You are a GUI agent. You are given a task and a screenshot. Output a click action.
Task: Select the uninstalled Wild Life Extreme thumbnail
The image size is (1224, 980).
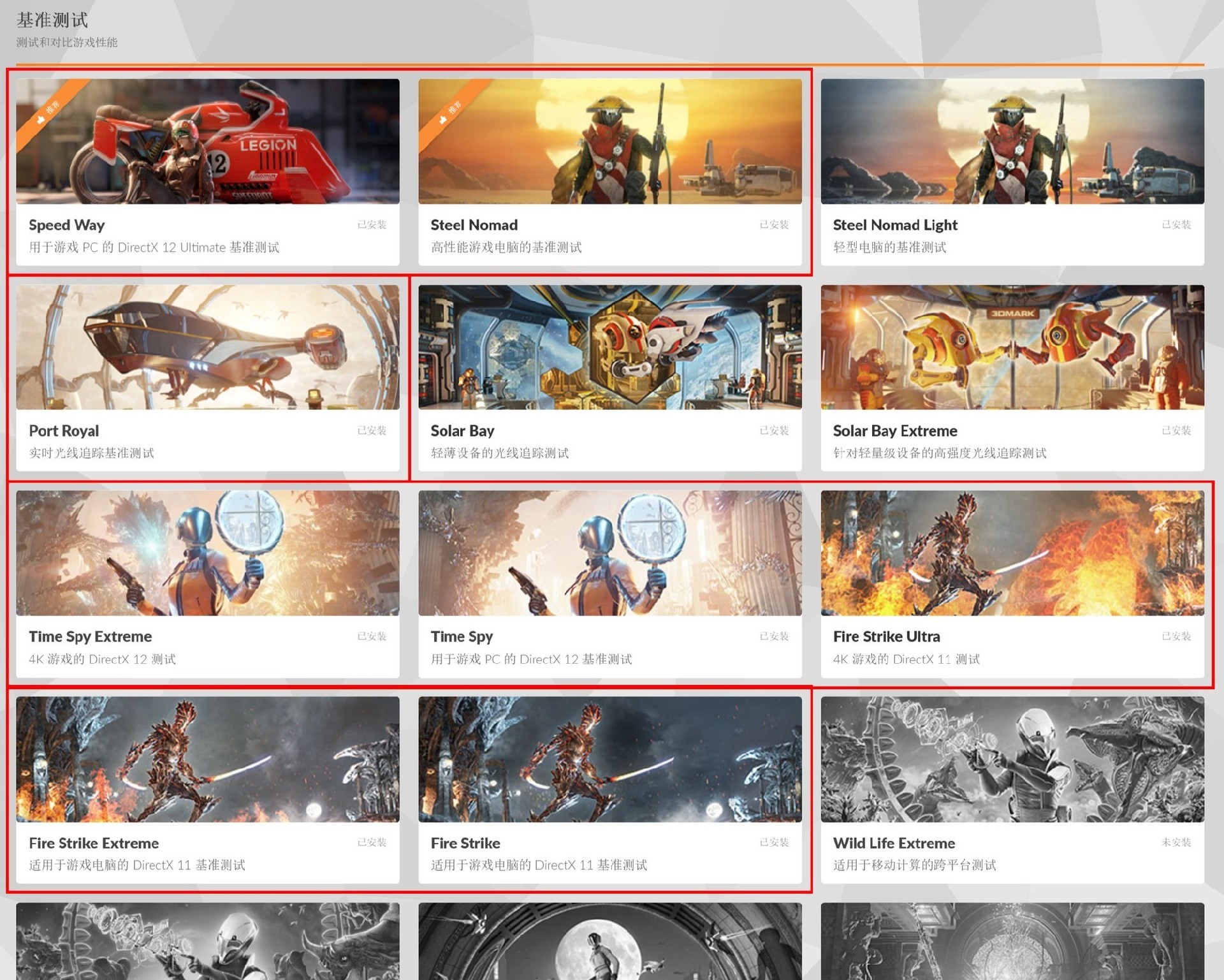coord(1012,759)
